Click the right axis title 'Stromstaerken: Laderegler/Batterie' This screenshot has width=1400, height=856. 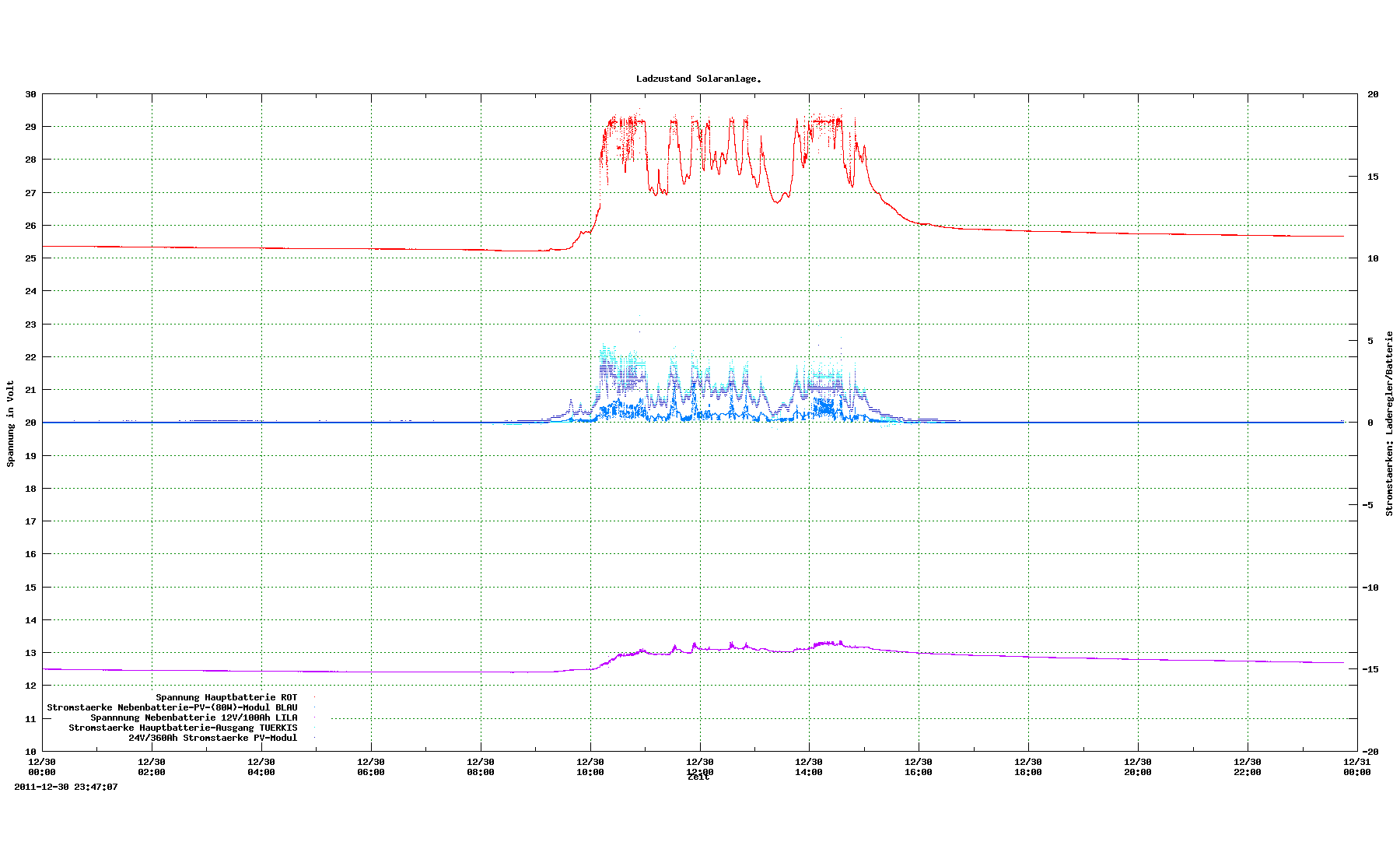click(x=1389, y=423)
